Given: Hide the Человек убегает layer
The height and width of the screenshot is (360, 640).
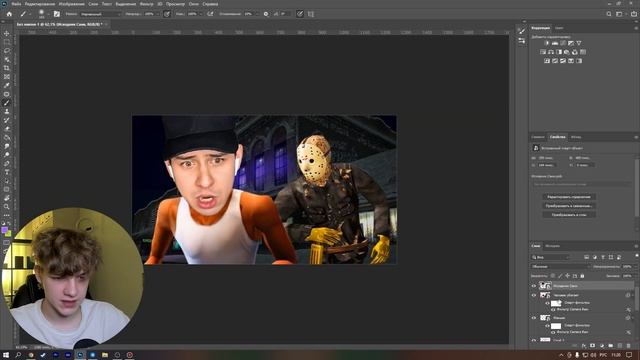Looking at the screenshot, I should point(534,295).
